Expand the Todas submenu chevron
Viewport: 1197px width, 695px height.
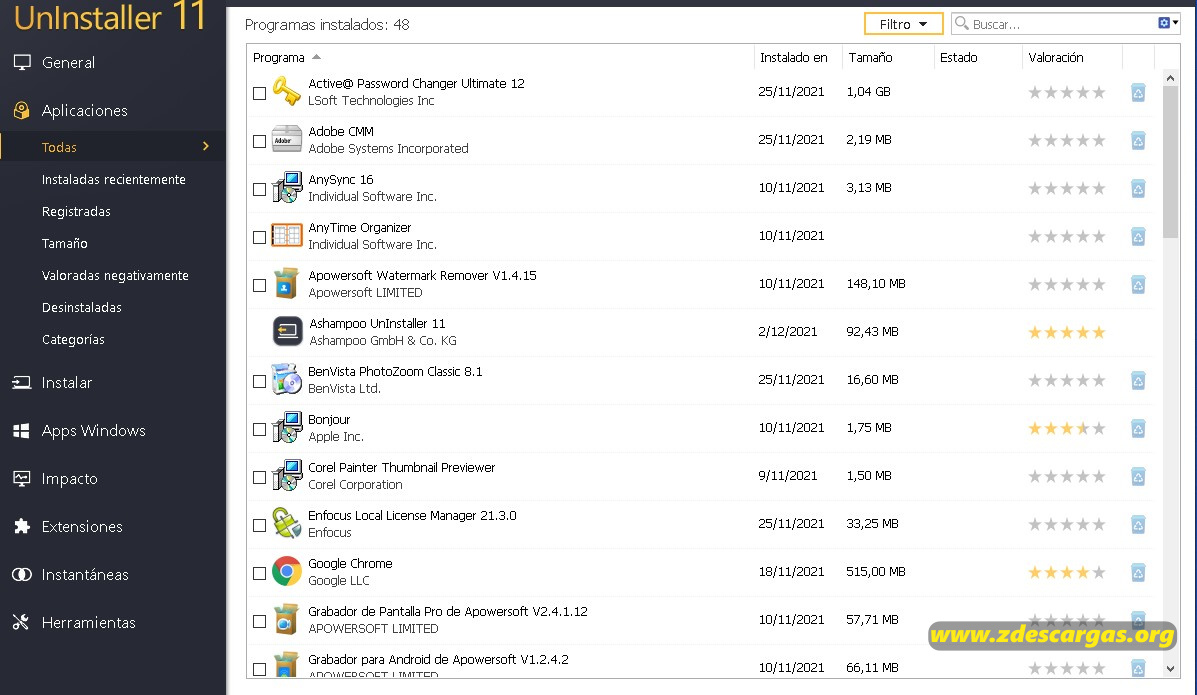(x=205, y=146)
